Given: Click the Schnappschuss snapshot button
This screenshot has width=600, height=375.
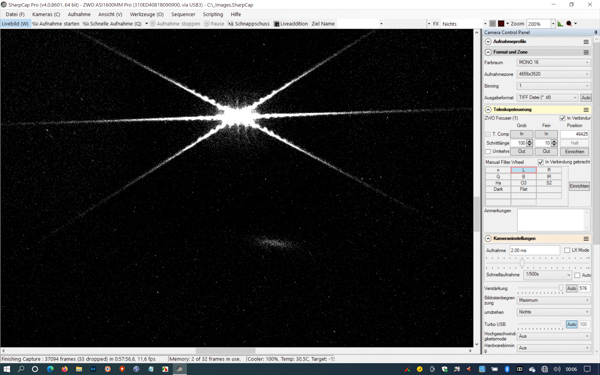Looking at the screenshot, I should pos(249,24).
